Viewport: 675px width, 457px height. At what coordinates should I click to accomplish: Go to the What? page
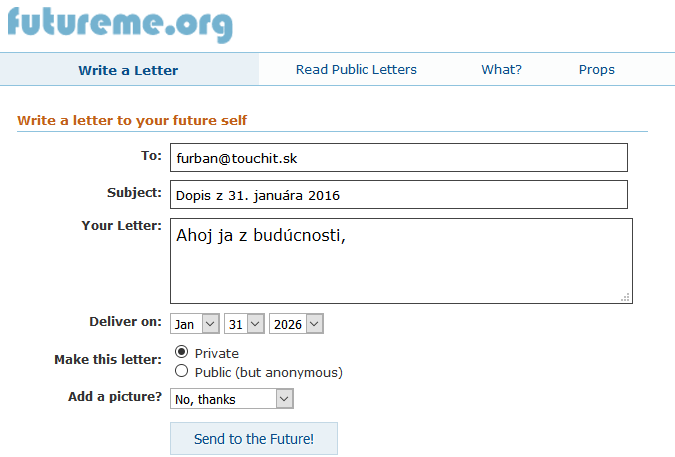[x=501, y=70]
